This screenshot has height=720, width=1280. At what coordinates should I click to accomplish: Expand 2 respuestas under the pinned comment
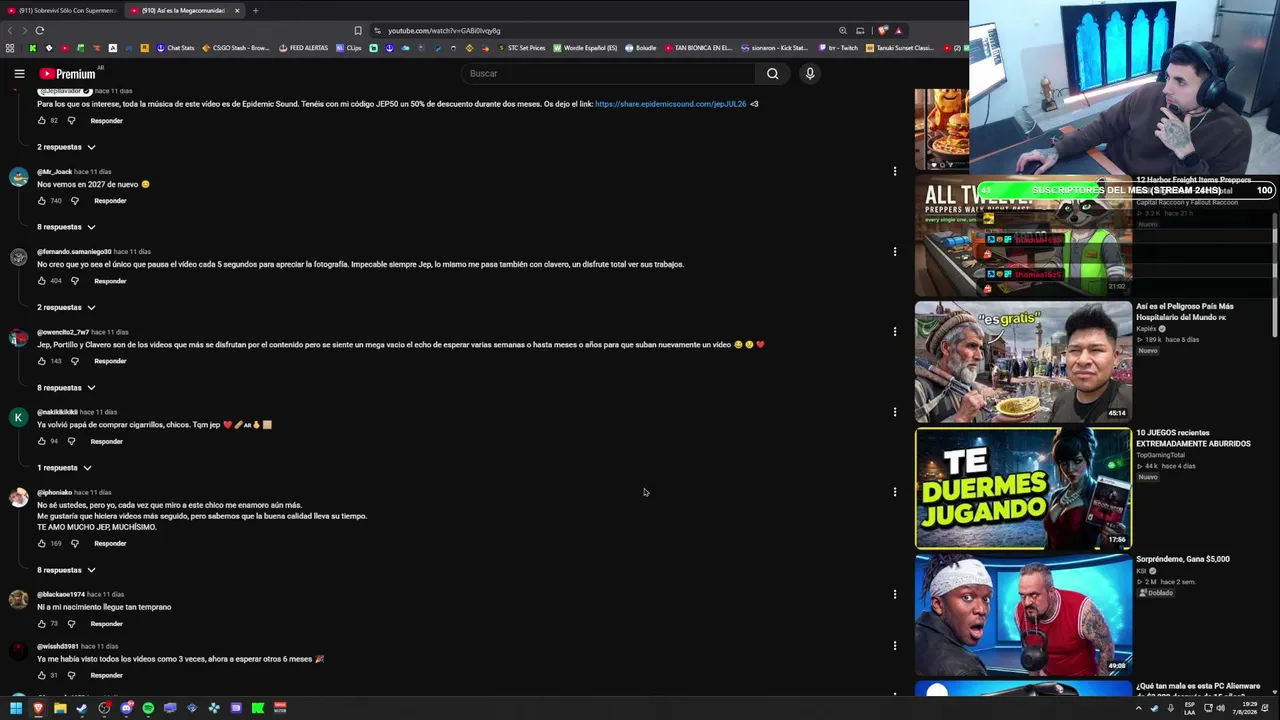pyautogui.click(x=66, y=147)
